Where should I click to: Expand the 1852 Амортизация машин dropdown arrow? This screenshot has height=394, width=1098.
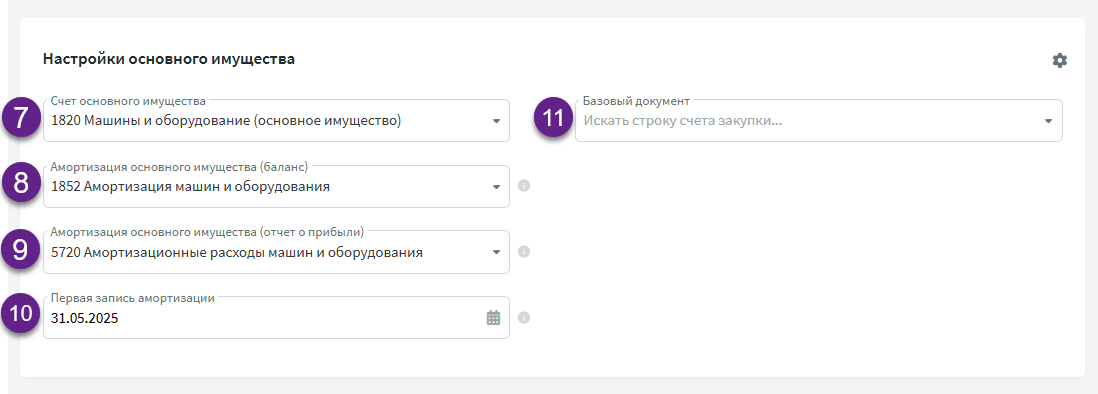tap(496, 187)
